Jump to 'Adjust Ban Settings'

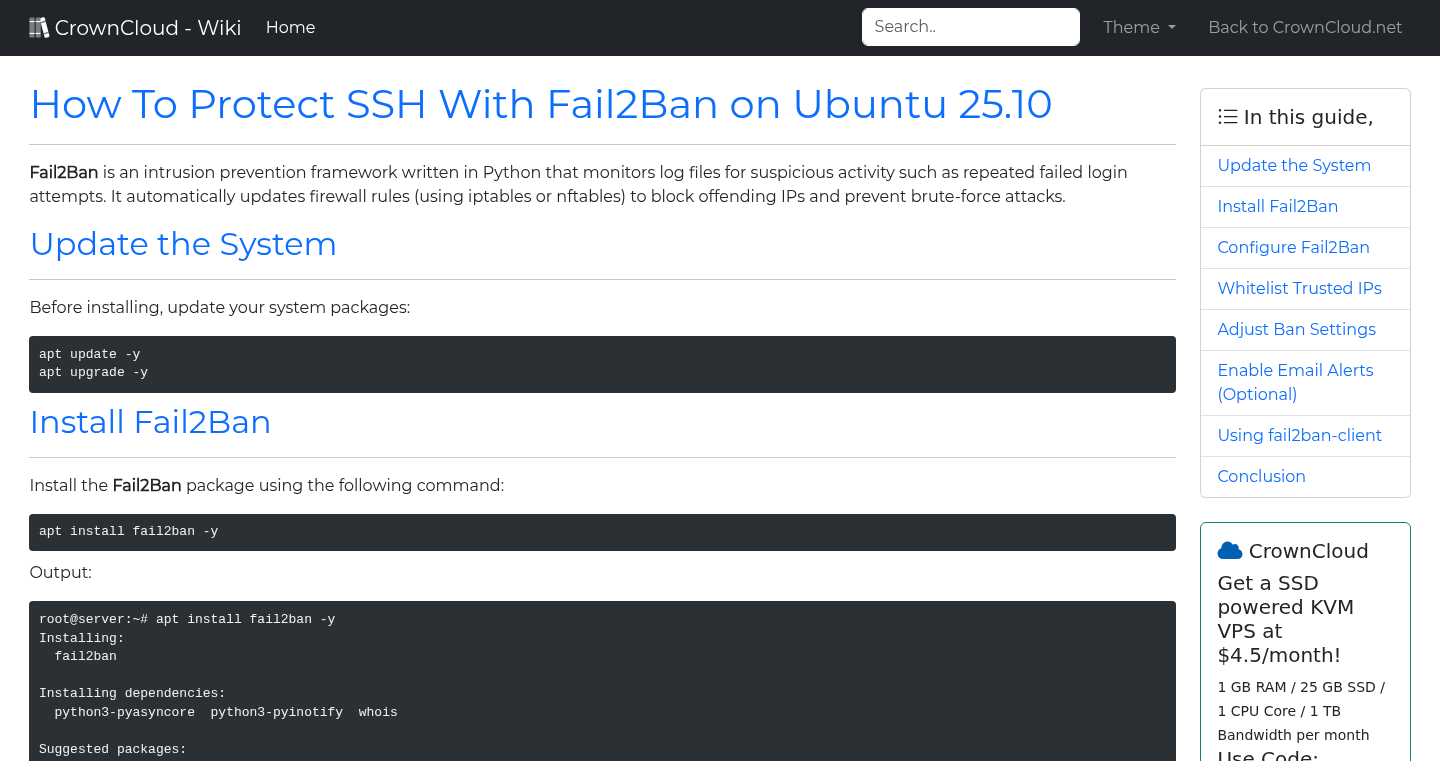pyautogui.click(x=1296, y=329)
